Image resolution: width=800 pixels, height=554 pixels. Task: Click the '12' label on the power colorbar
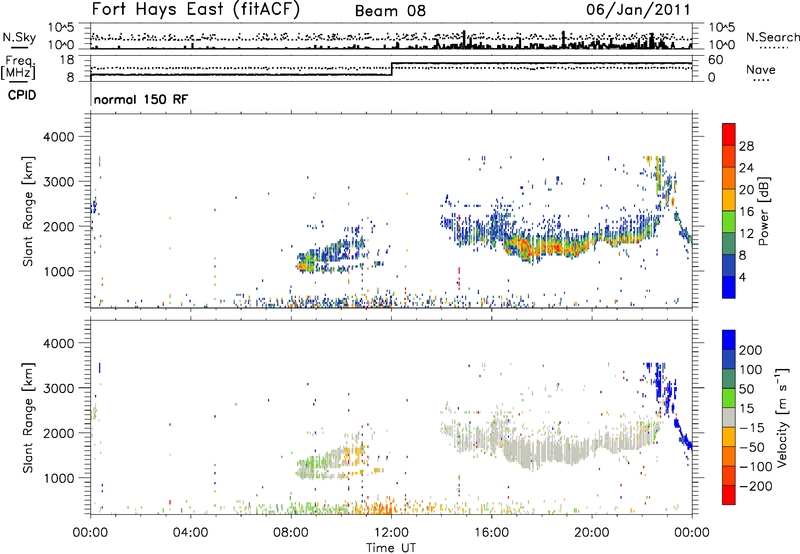click(x=746, y=234)
